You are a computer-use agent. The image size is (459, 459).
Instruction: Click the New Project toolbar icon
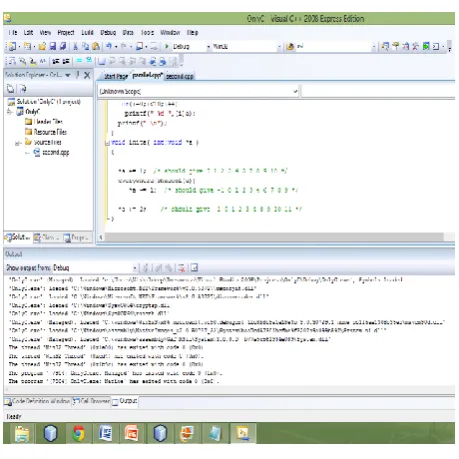[12, 46]
